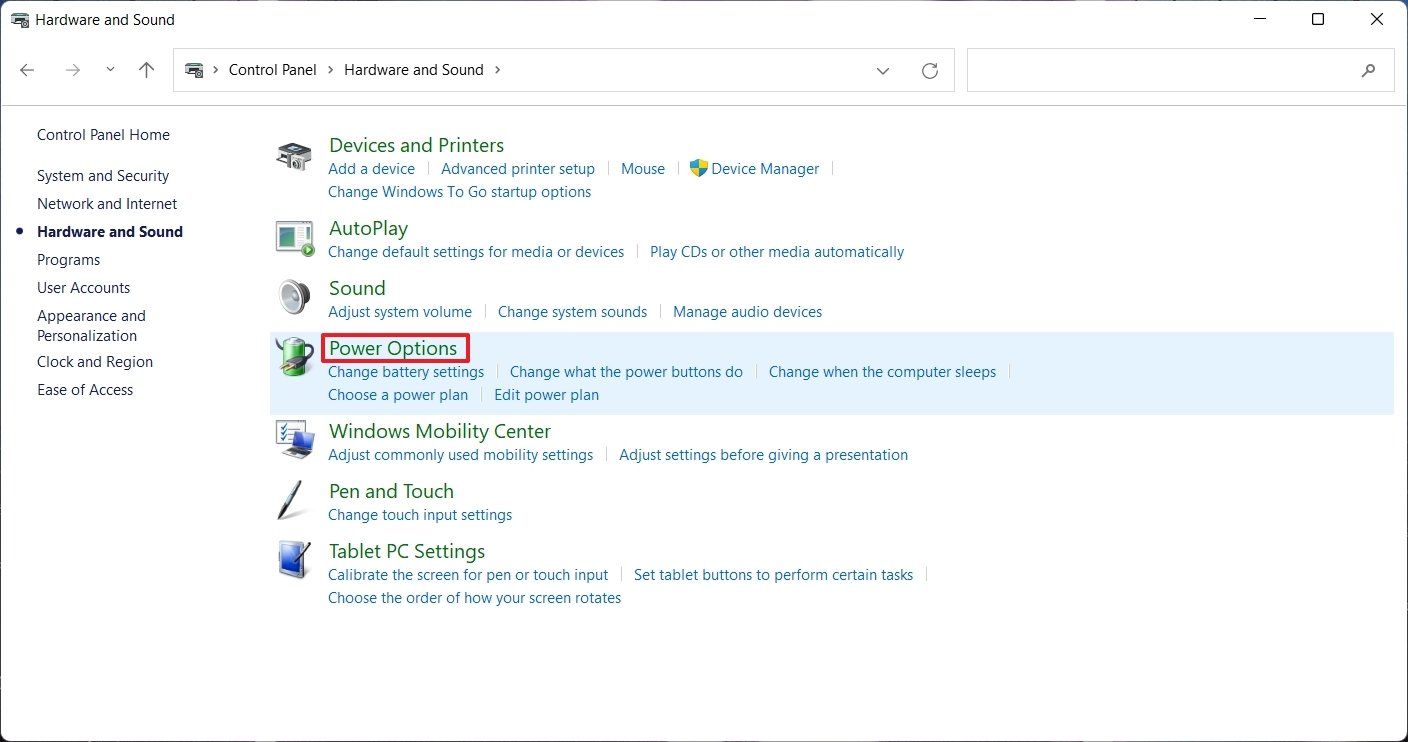Screen dimensions: 1408x742
Task: Open Pen and Touch heading
Action: (x=391, y=491)
